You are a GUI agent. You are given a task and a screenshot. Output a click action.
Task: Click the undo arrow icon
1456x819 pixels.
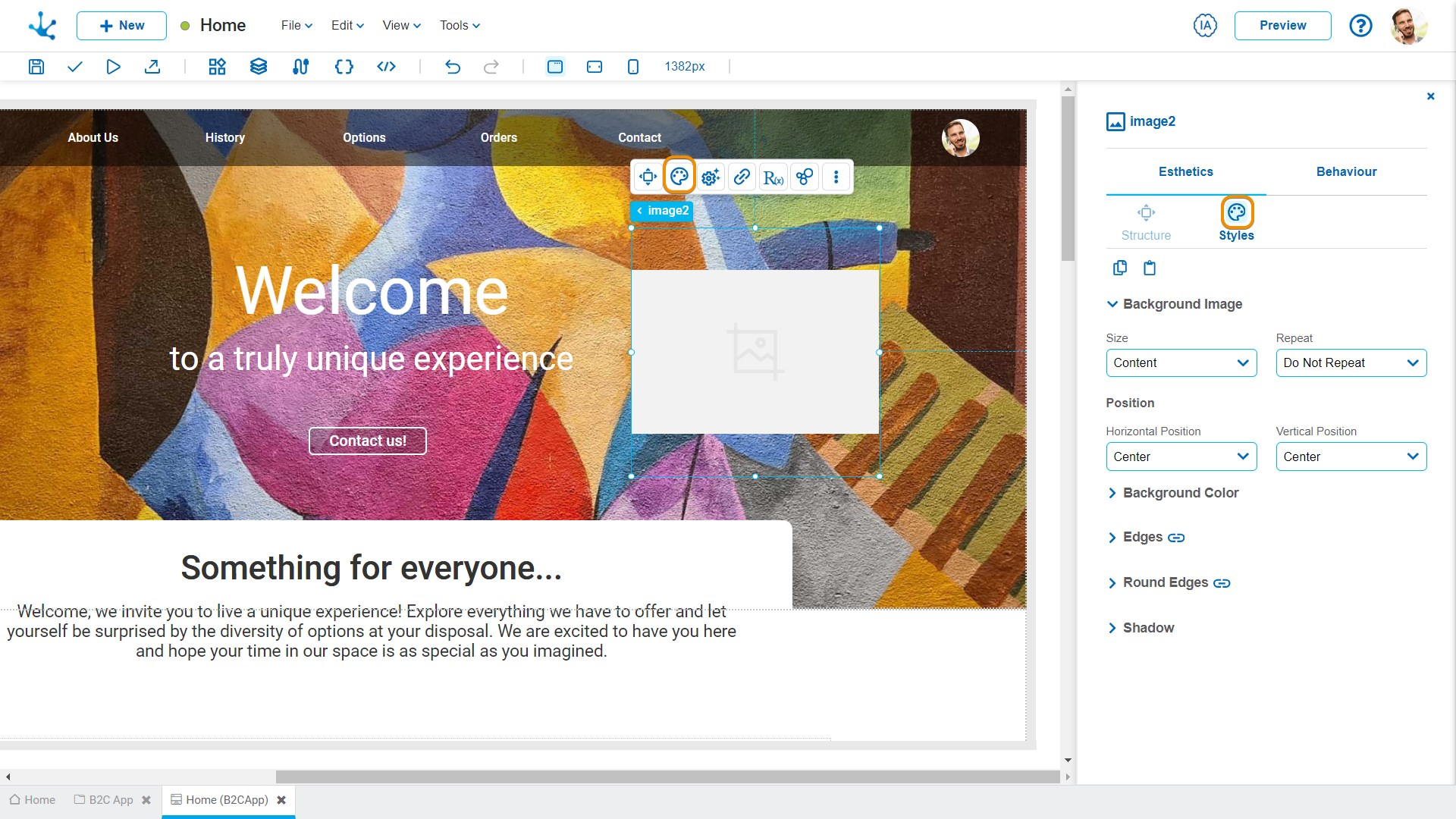coord(452,66)
